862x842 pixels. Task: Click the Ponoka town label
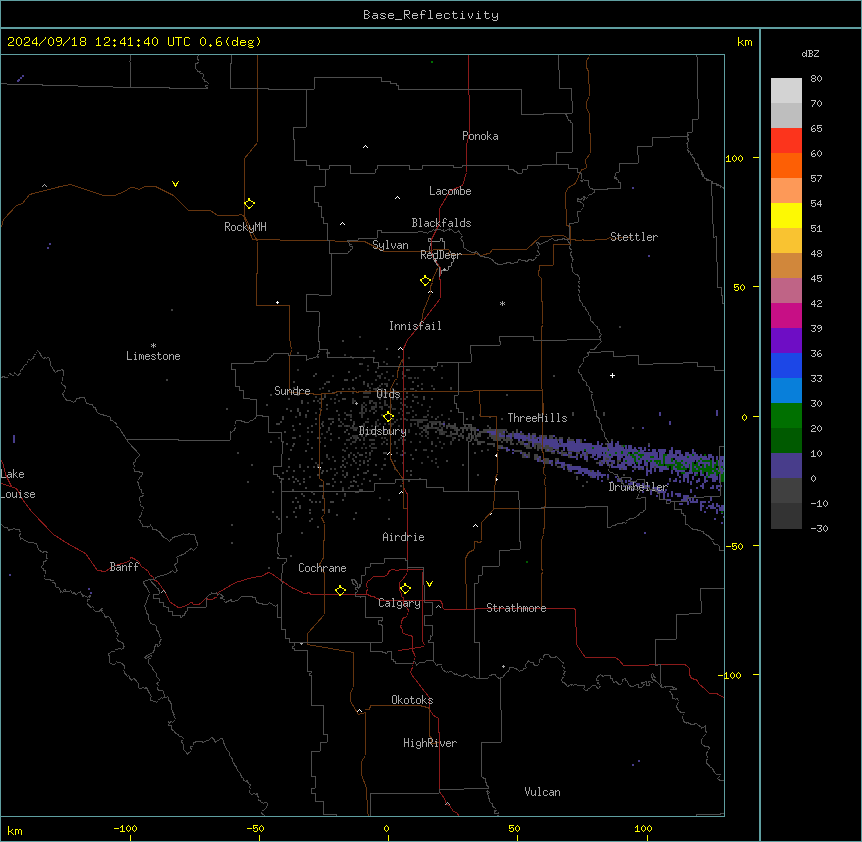[480, 136]
